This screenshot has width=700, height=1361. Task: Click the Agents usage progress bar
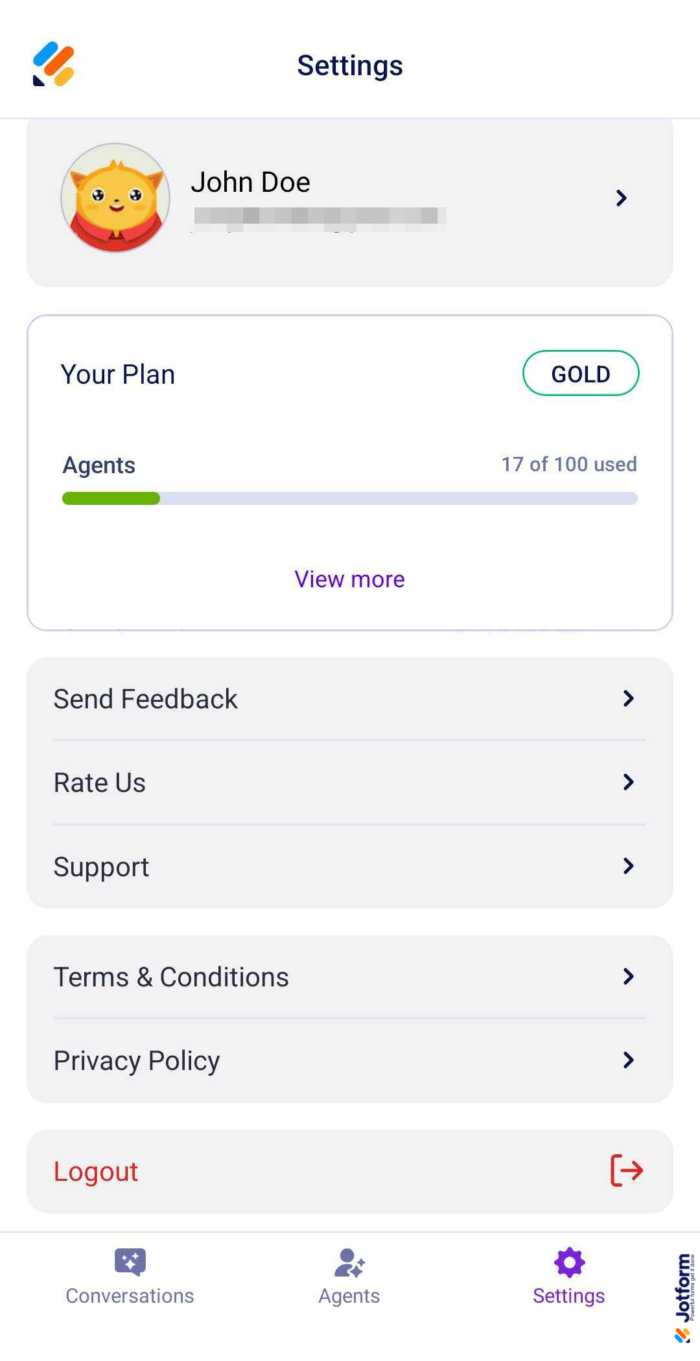[x=349, y=497]
